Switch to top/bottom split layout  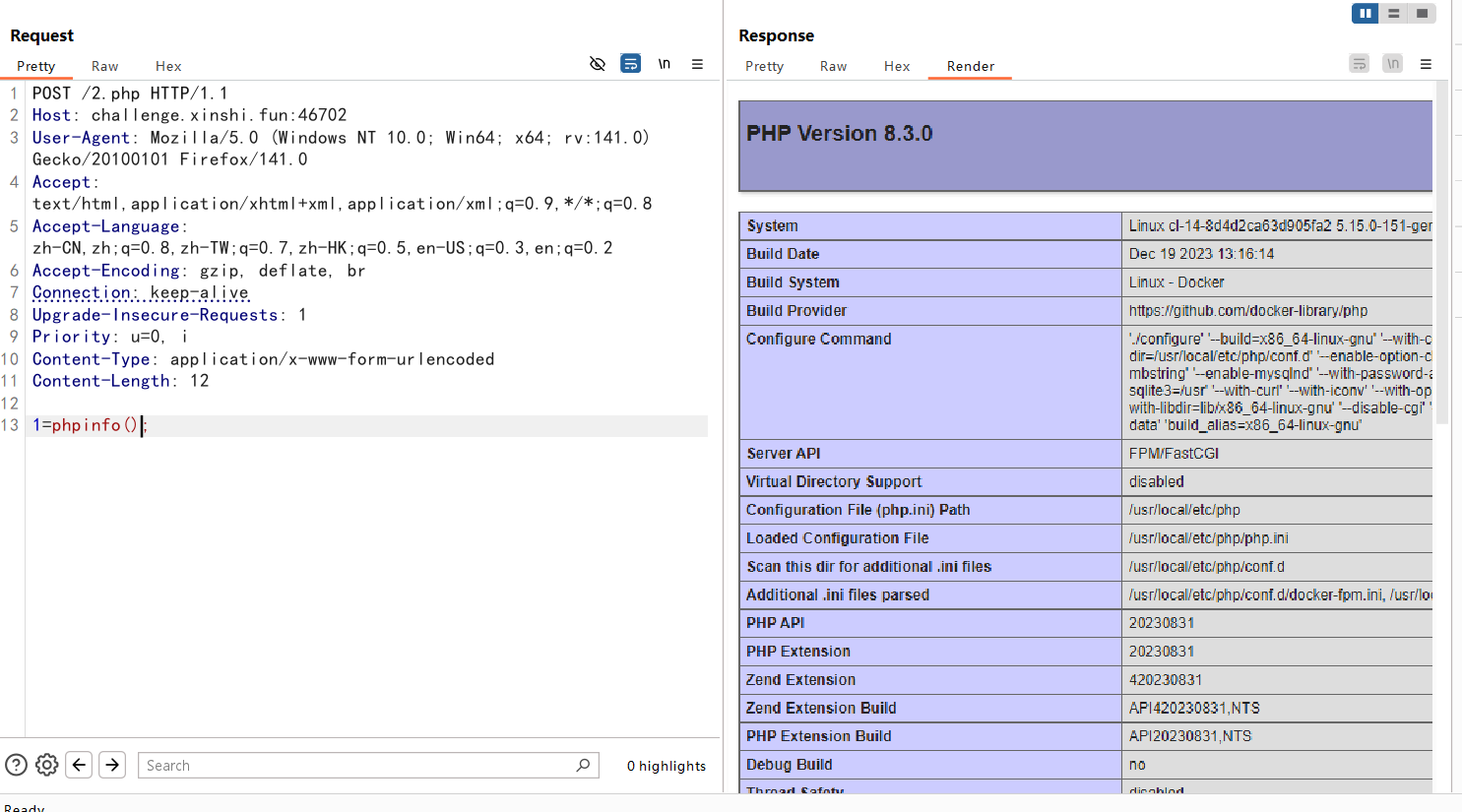pos(1393,14)
